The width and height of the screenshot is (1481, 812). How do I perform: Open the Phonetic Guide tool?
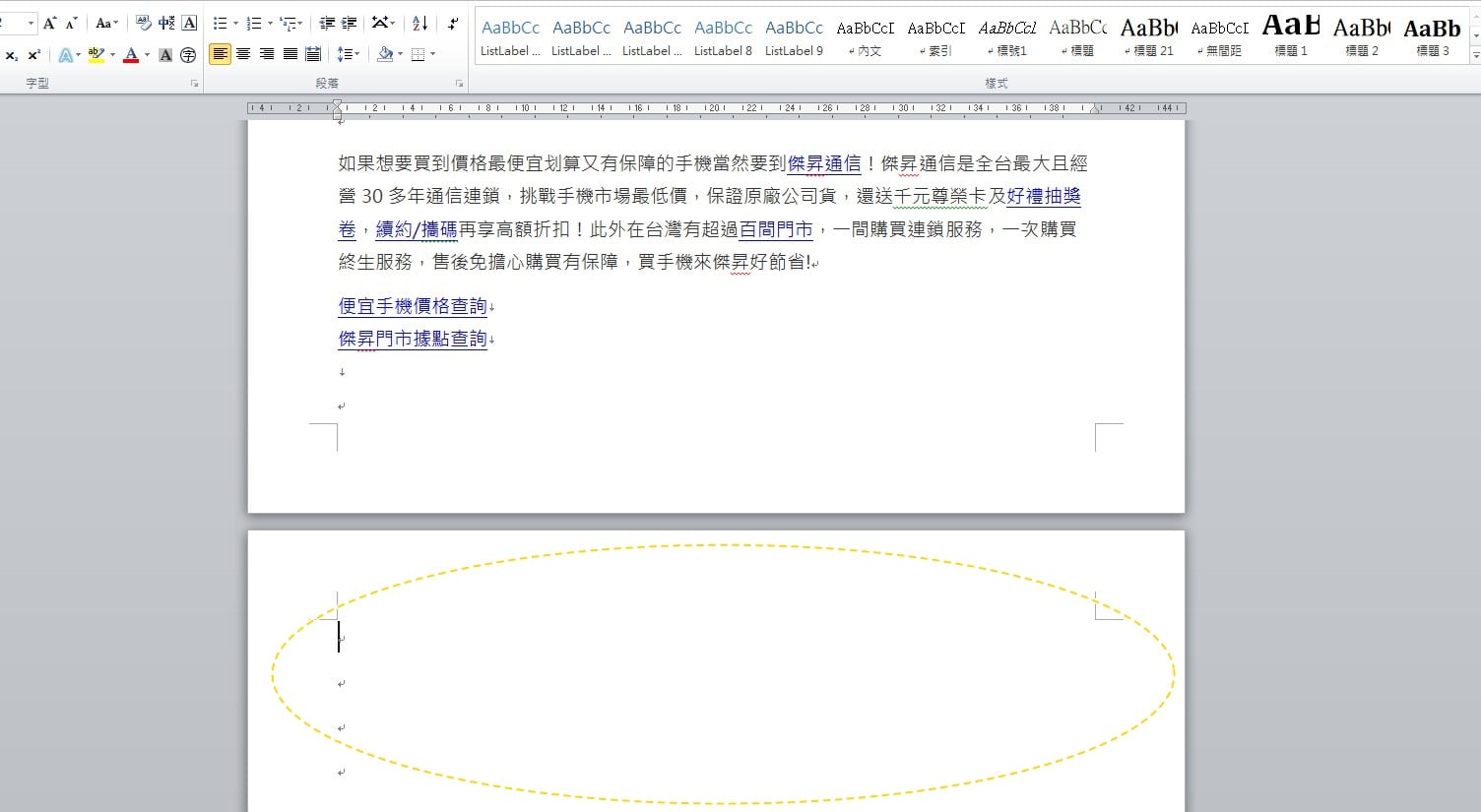[x=166, y=24]
